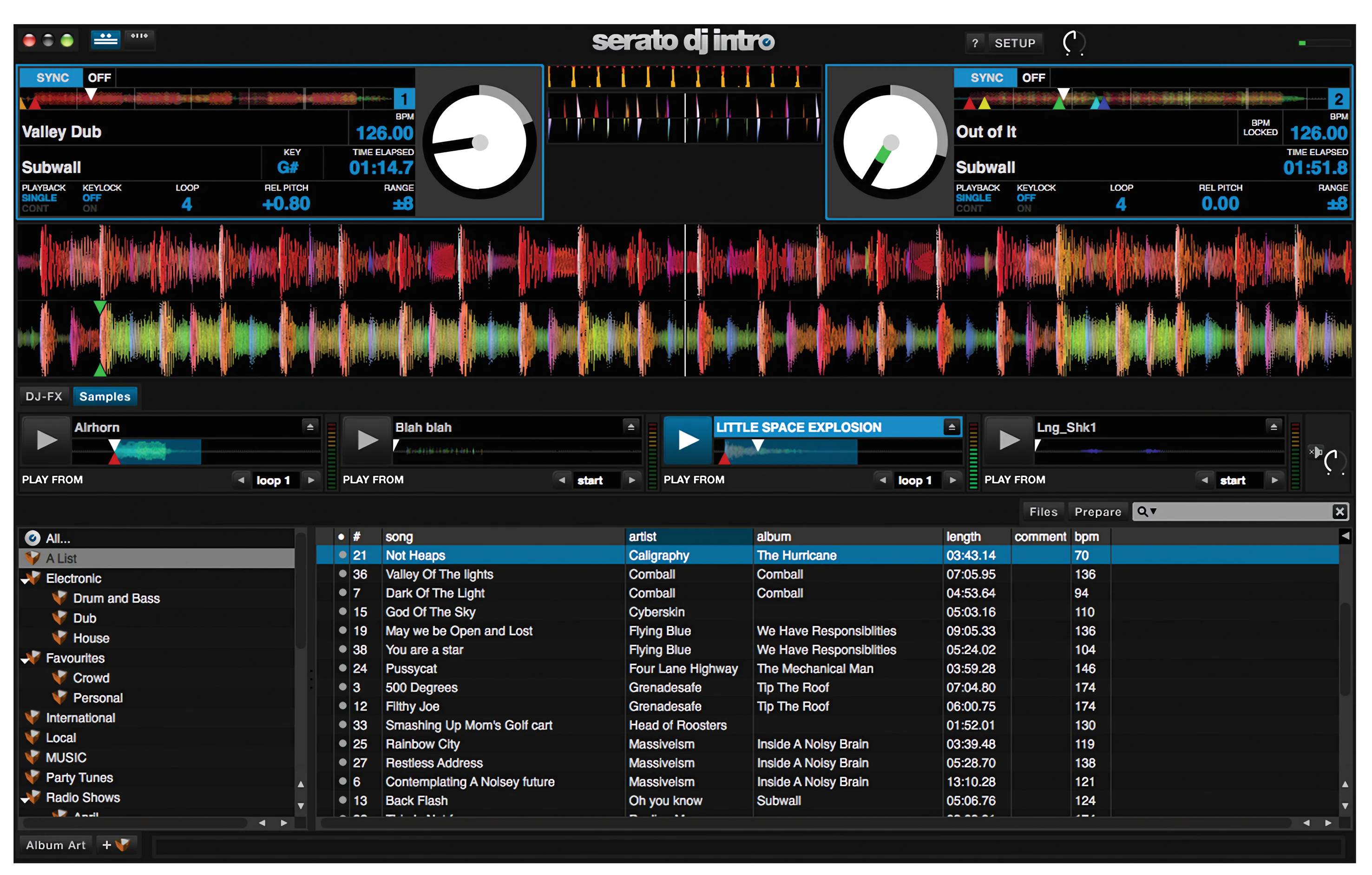
Task: Eject the LITTLE SPACE EXPLOSION sample
Action: [x=952, y=427]
